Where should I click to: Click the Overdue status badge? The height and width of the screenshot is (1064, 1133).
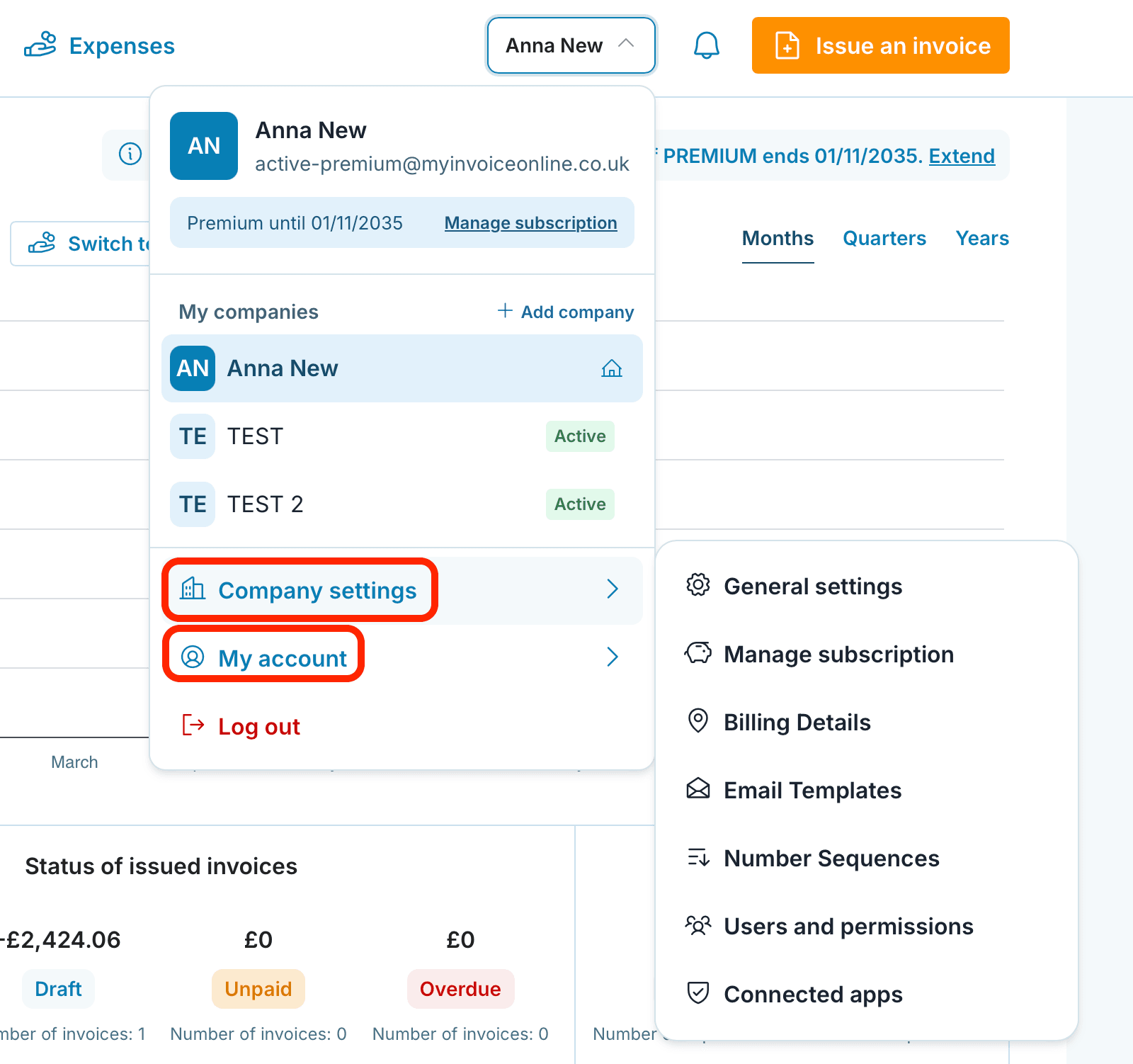point(460,989)
